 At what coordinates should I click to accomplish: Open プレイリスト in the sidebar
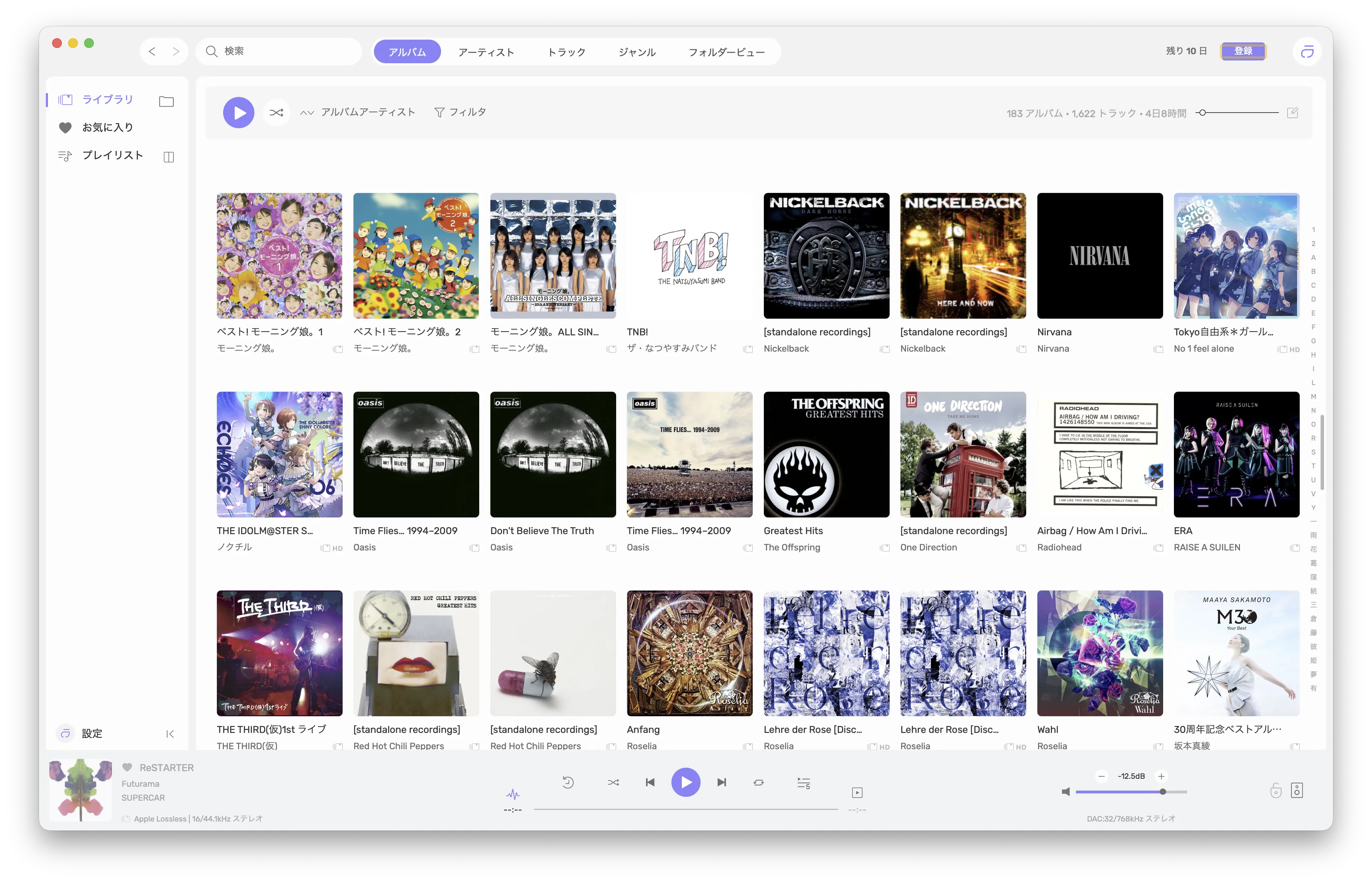(112, 155)
